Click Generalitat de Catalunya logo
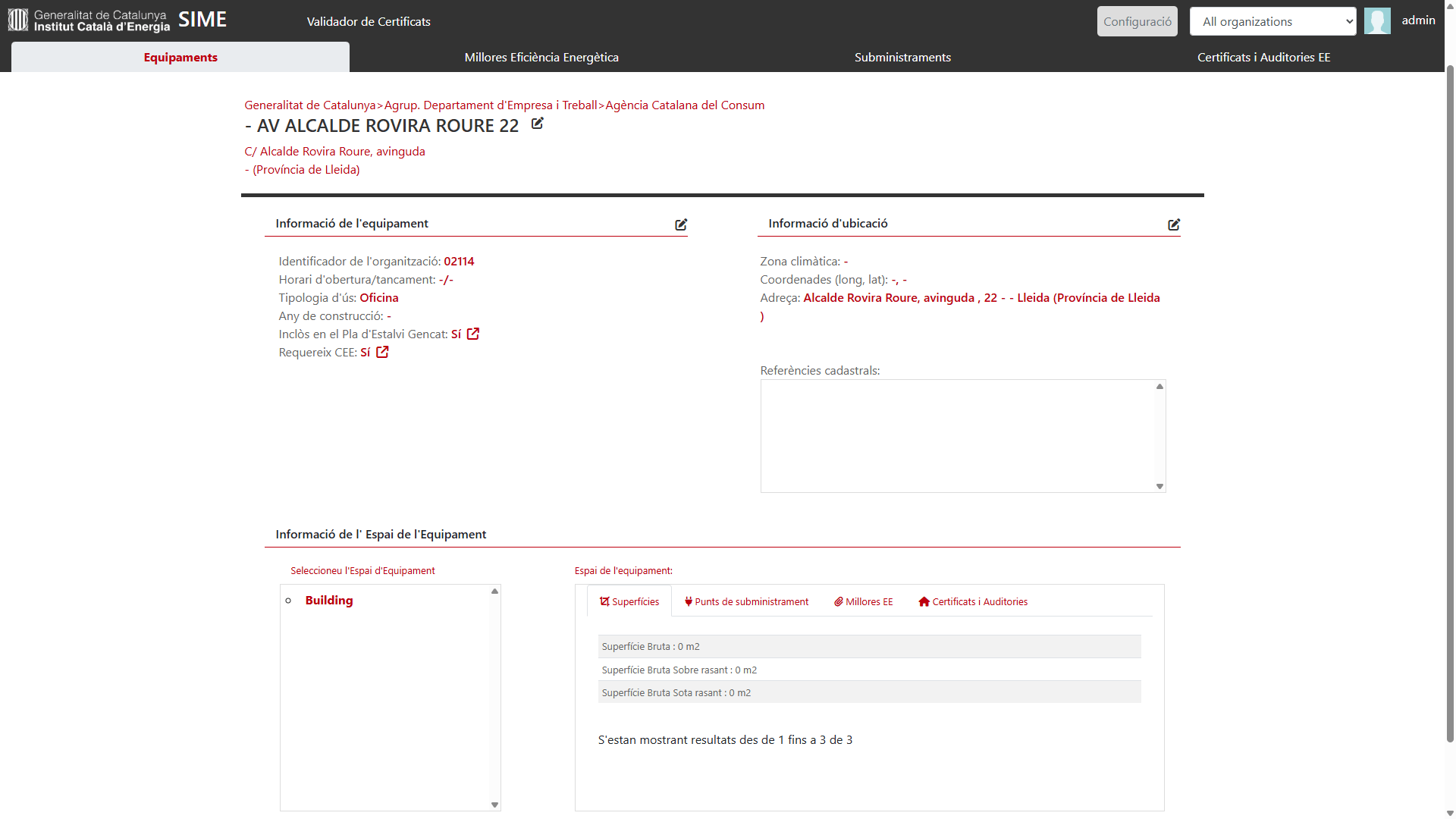This screenshot has height=819, width=1456. (89, 20)
